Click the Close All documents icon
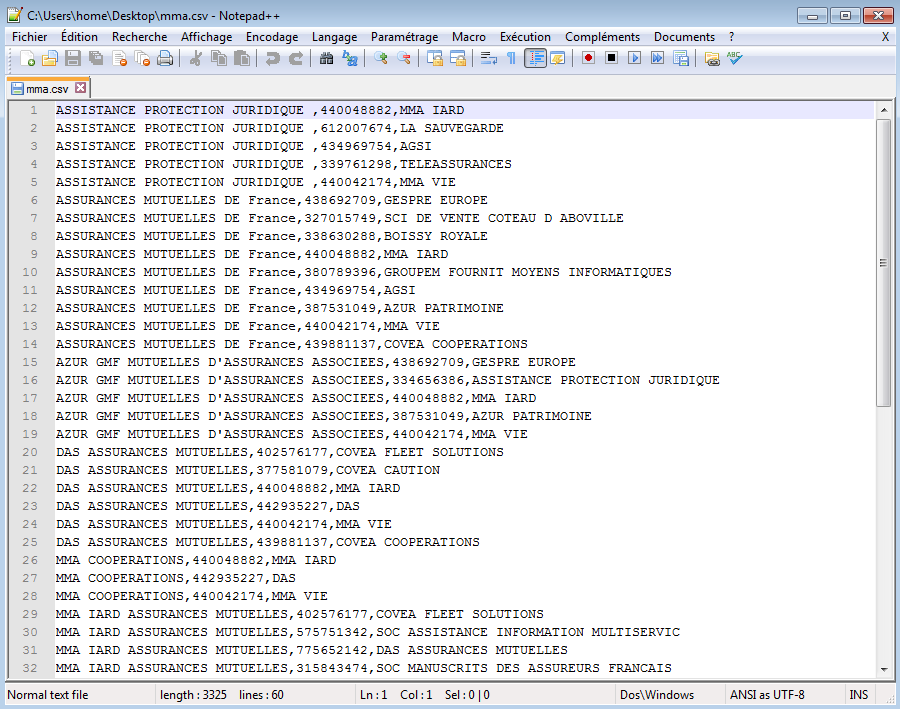 coord(142,59)
